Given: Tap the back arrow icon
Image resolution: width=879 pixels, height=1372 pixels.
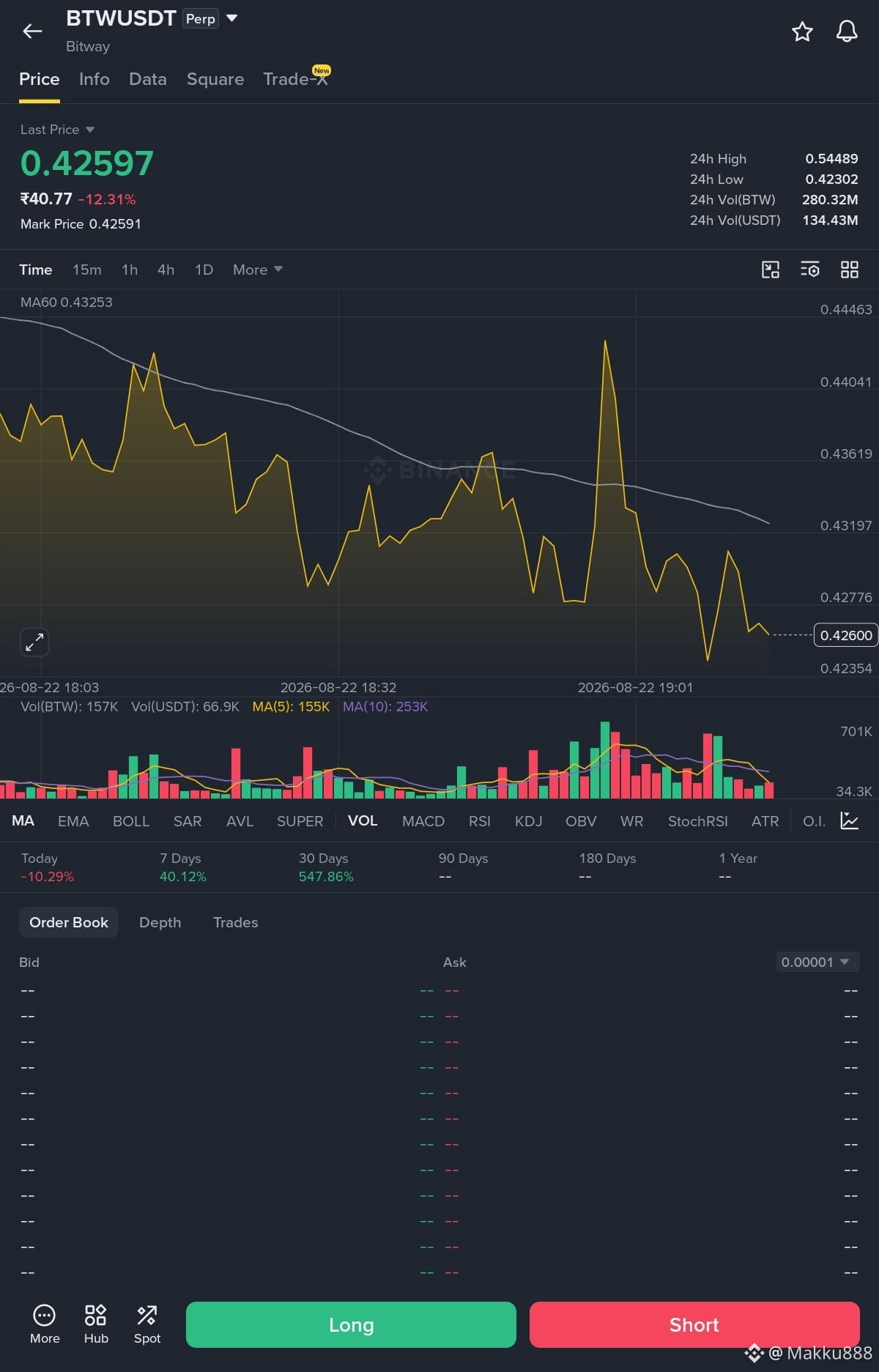Looking at the screenshot, I should 32,31.
